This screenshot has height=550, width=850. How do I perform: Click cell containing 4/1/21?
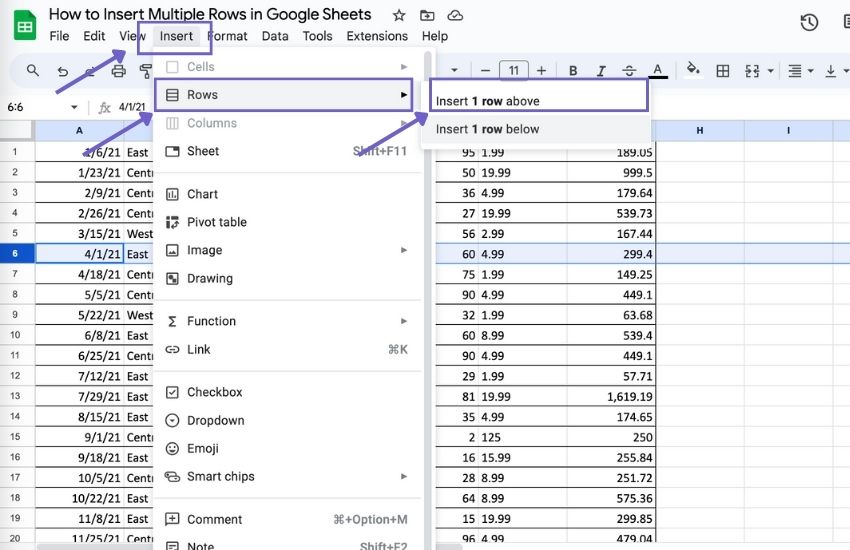tap(80, 254)
